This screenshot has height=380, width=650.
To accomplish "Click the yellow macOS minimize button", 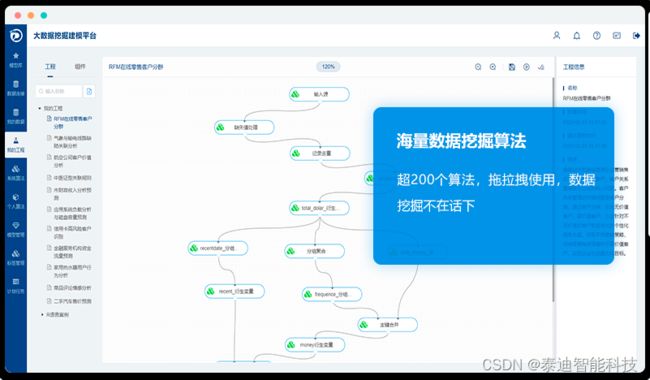I will pos(31,15).
